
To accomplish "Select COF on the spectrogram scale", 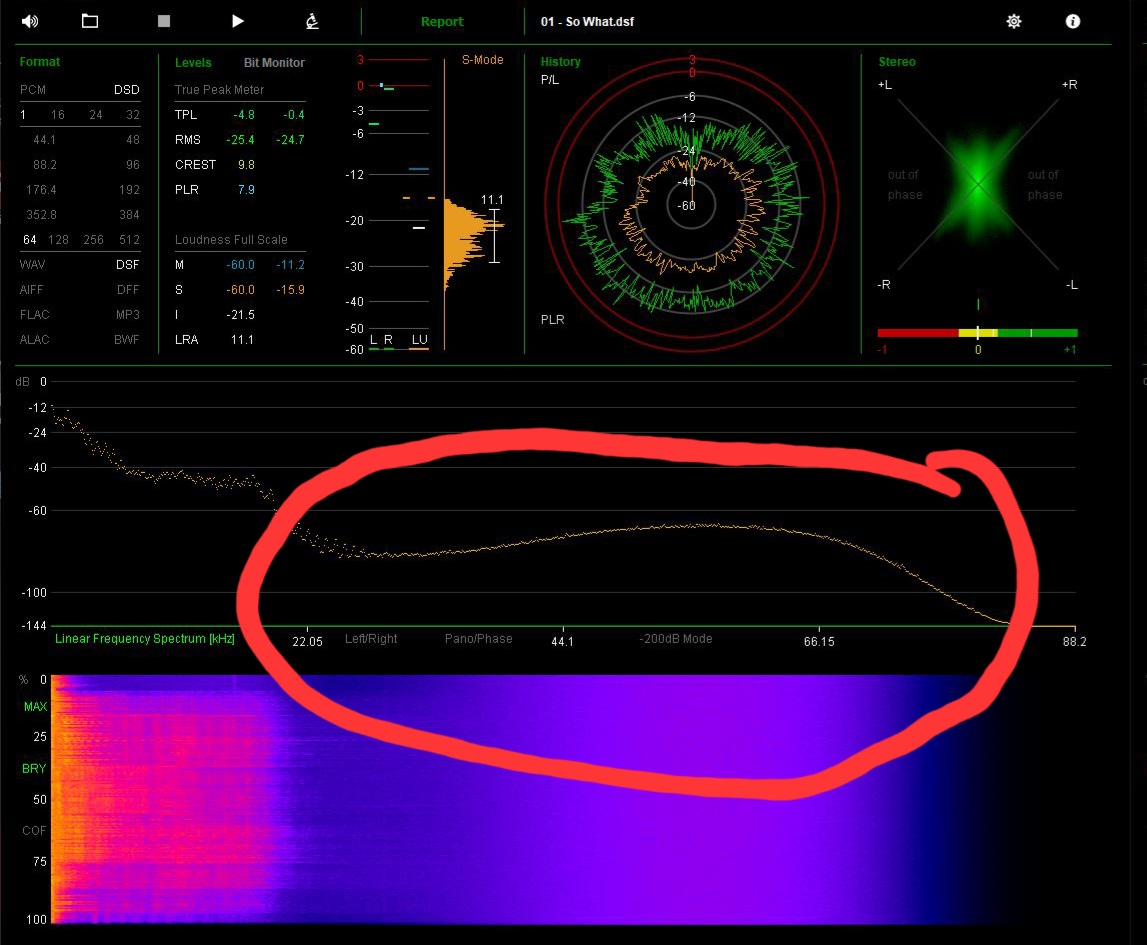I will coord(35,831).
